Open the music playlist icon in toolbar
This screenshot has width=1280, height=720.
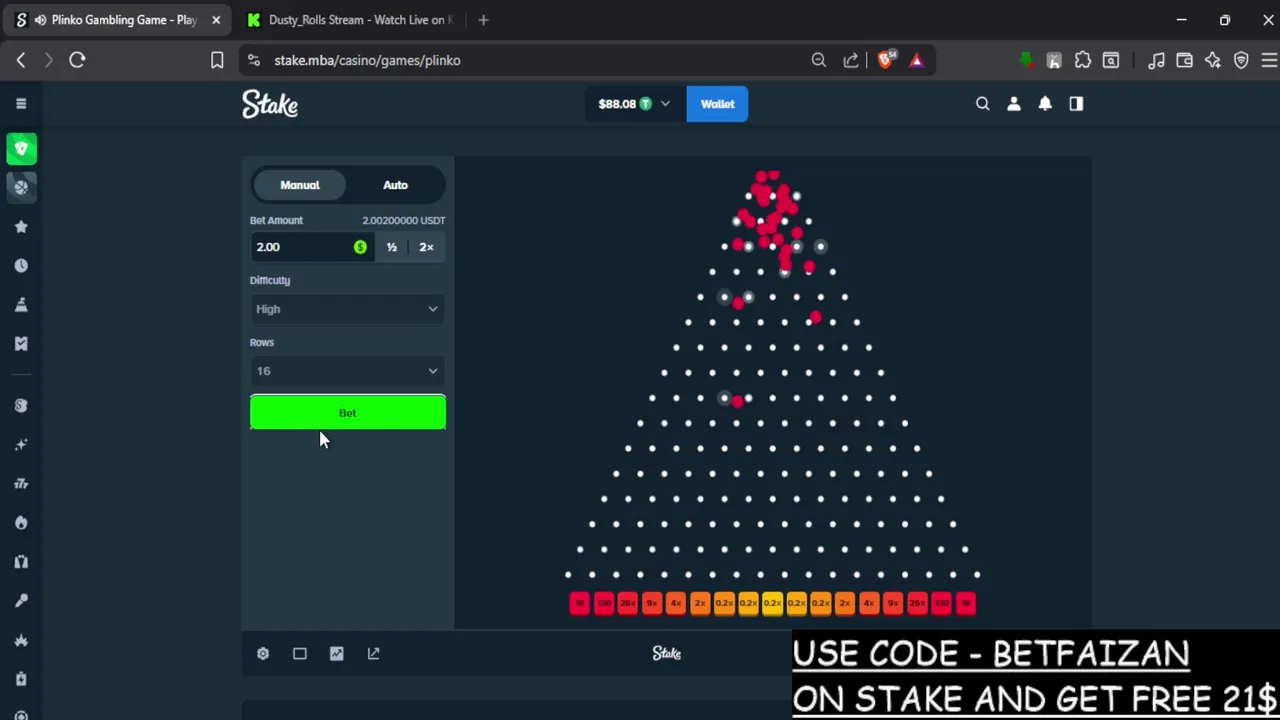pos(1156,60)
